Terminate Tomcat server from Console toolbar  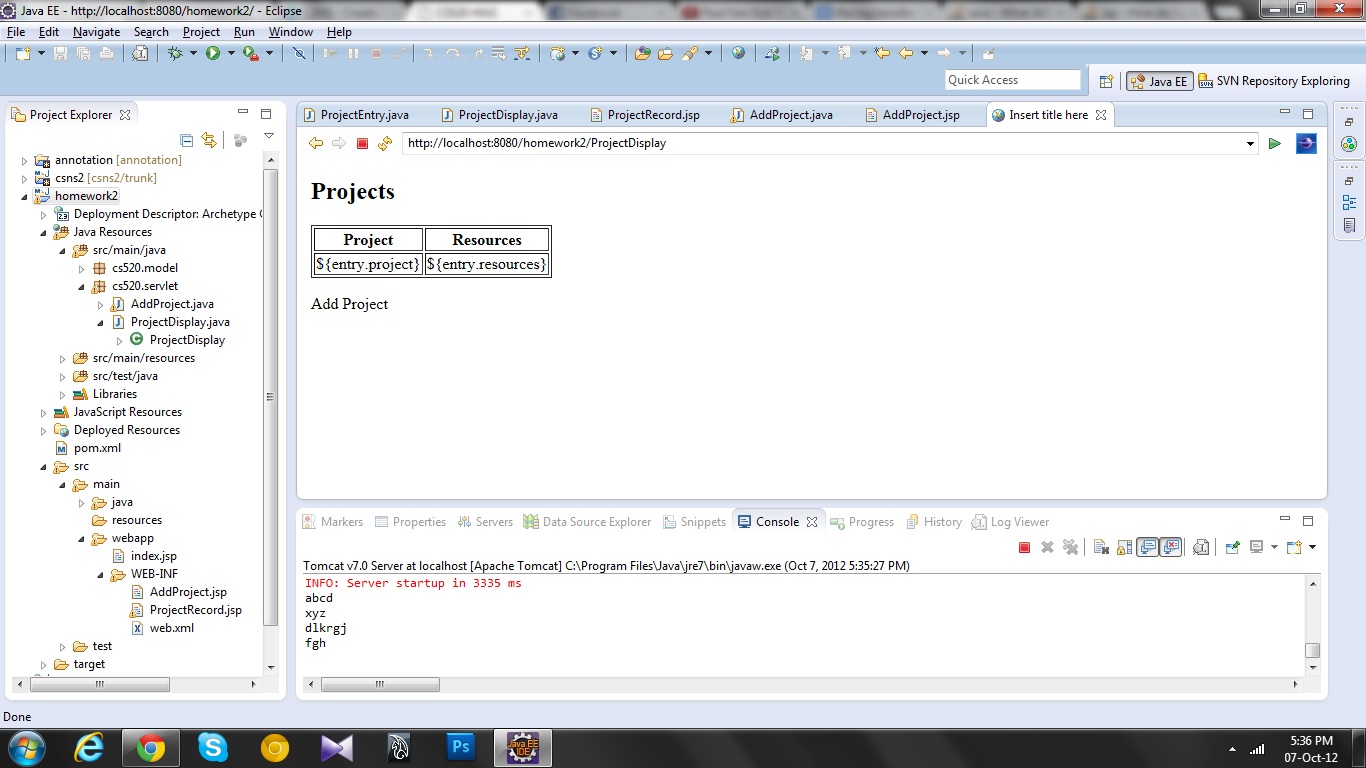[1024, 547]
